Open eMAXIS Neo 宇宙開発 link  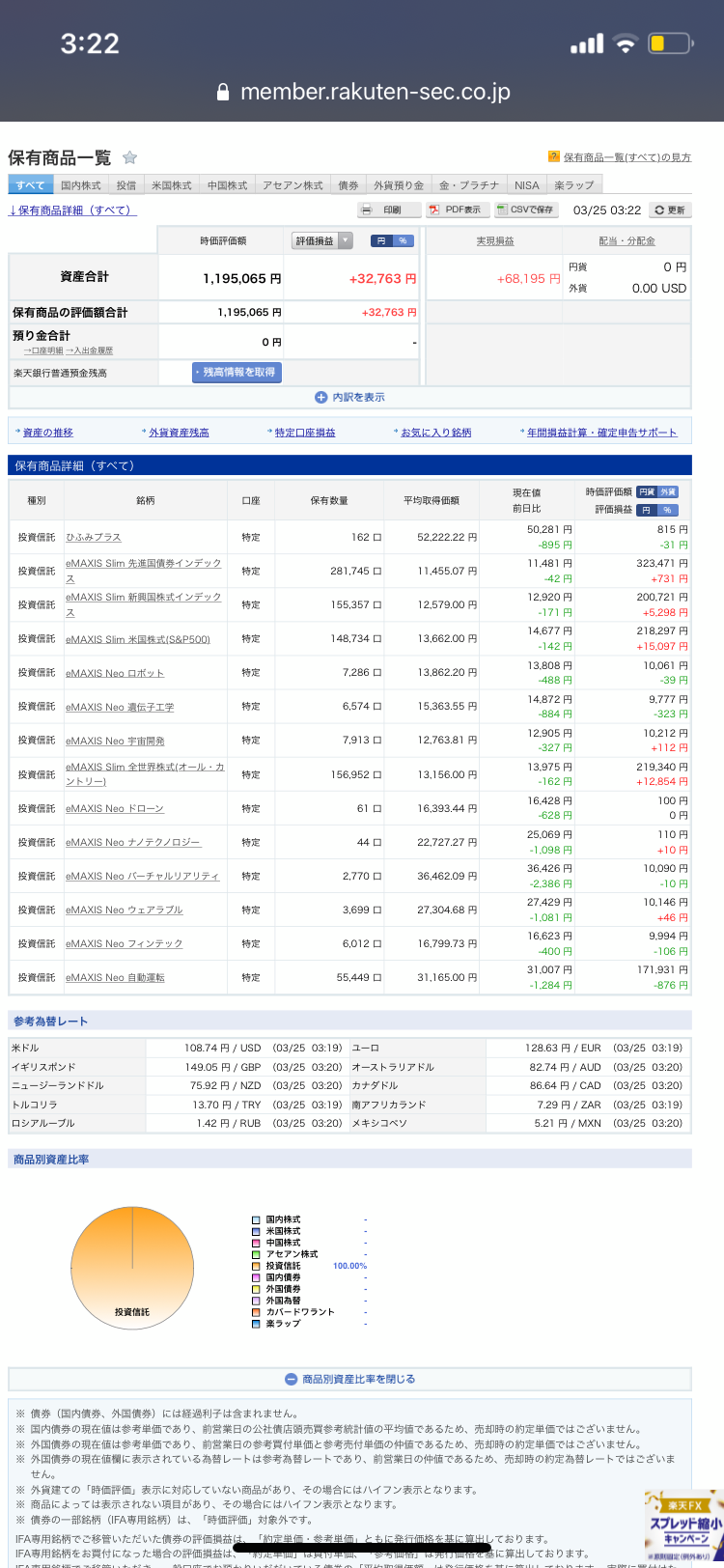point(115,741)
